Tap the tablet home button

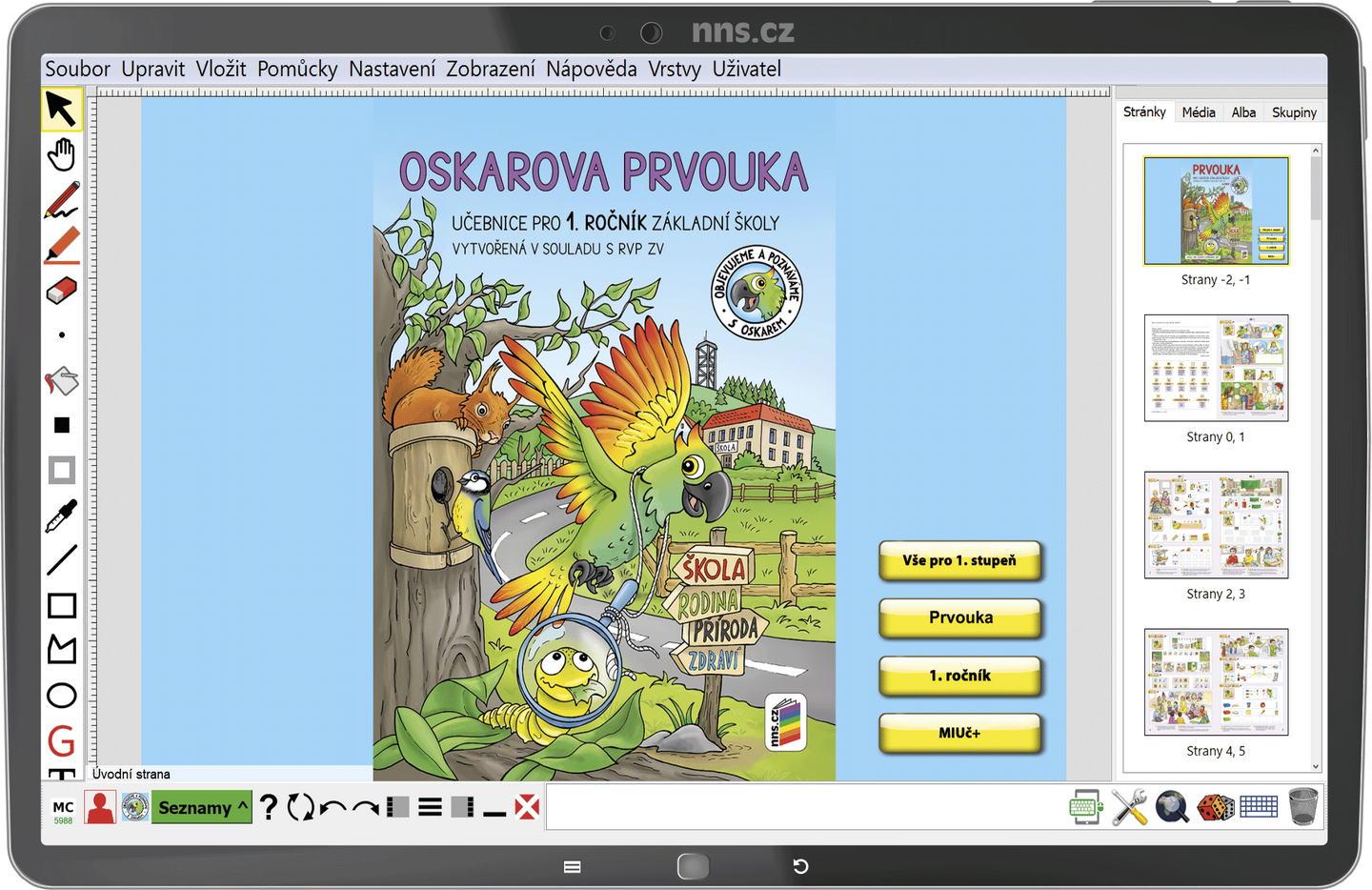pos(693,866)
